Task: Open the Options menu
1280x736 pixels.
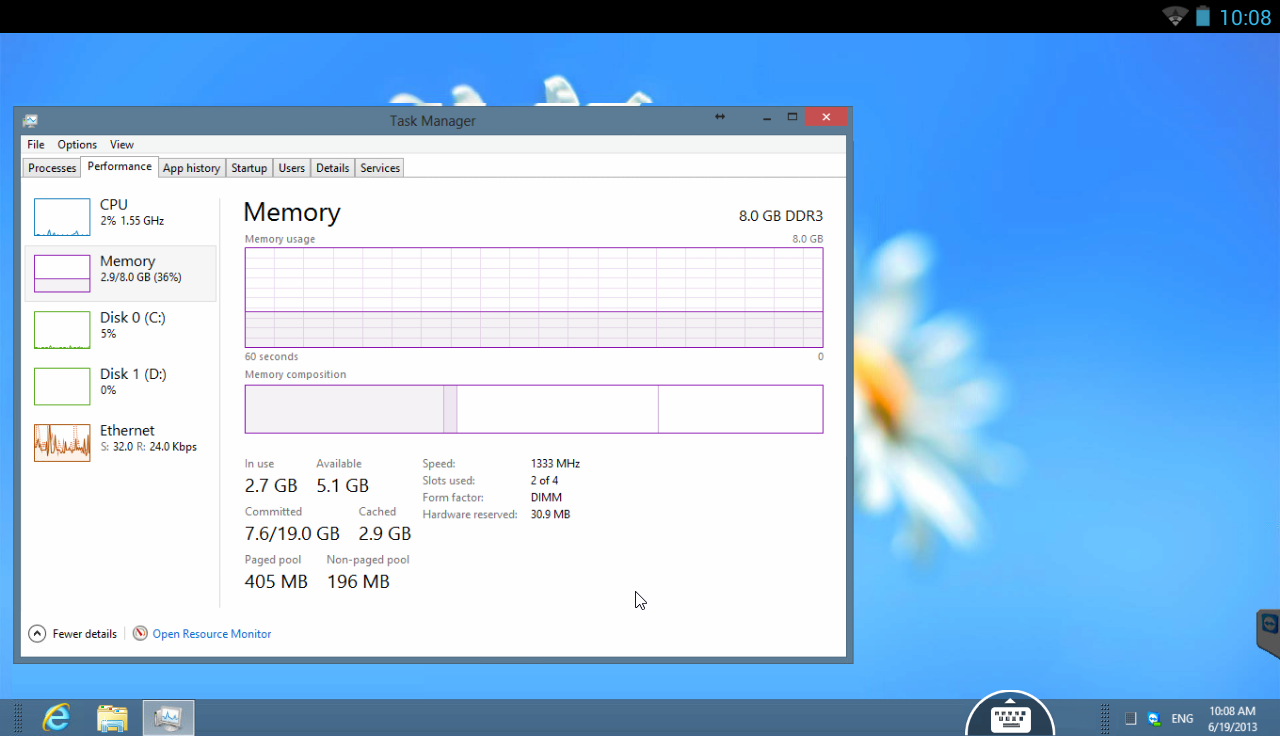Action: (77, 144)
